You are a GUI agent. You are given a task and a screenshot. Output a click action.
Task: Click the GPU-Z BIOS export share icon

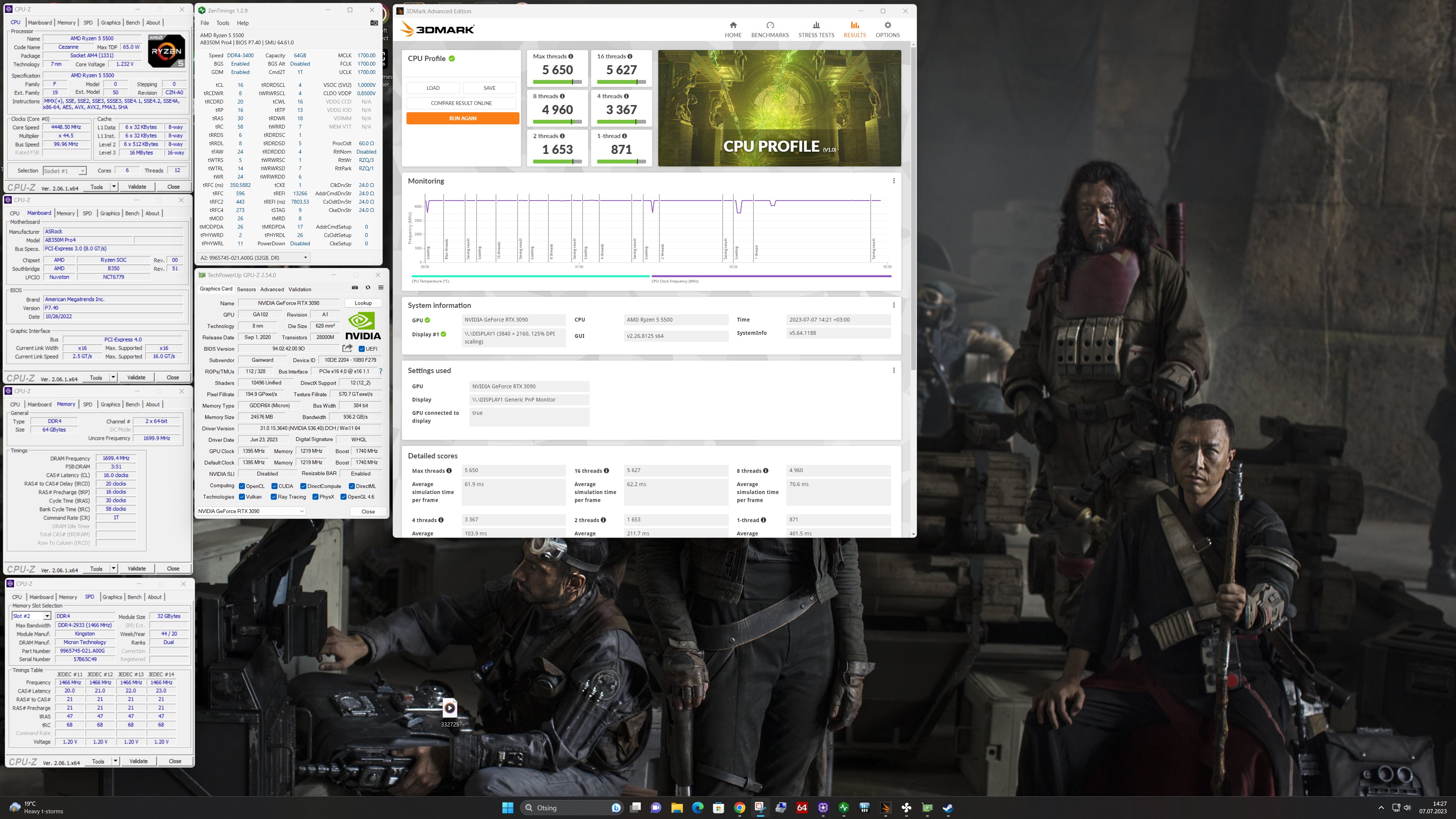point(347,348)
